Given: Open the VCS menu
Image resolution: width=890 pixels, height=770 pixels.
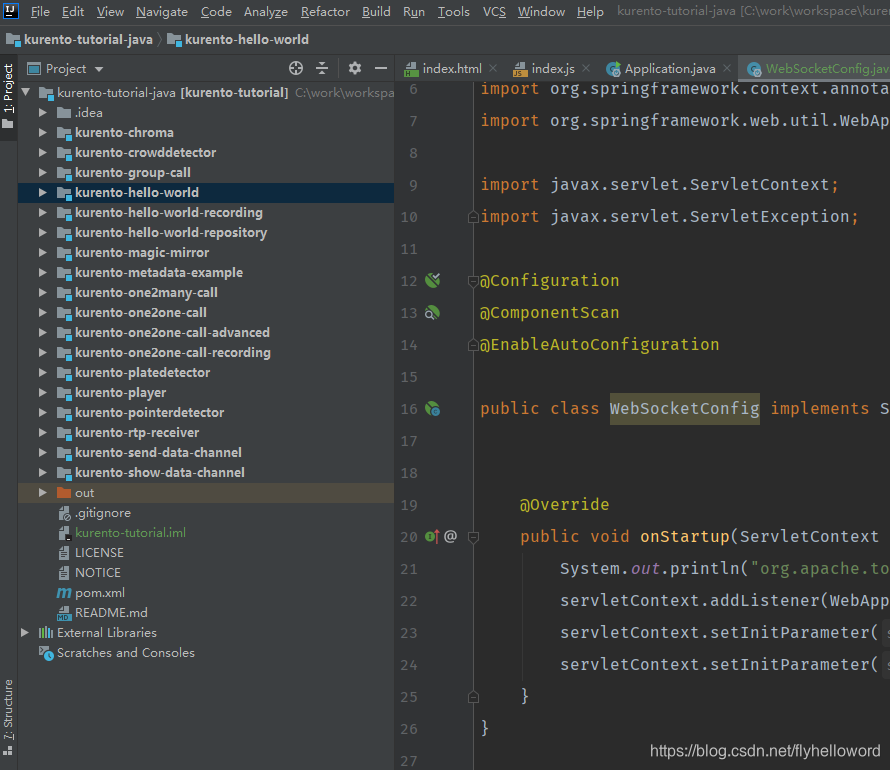Looking at the screenshot, I should (x=494, y=11).
